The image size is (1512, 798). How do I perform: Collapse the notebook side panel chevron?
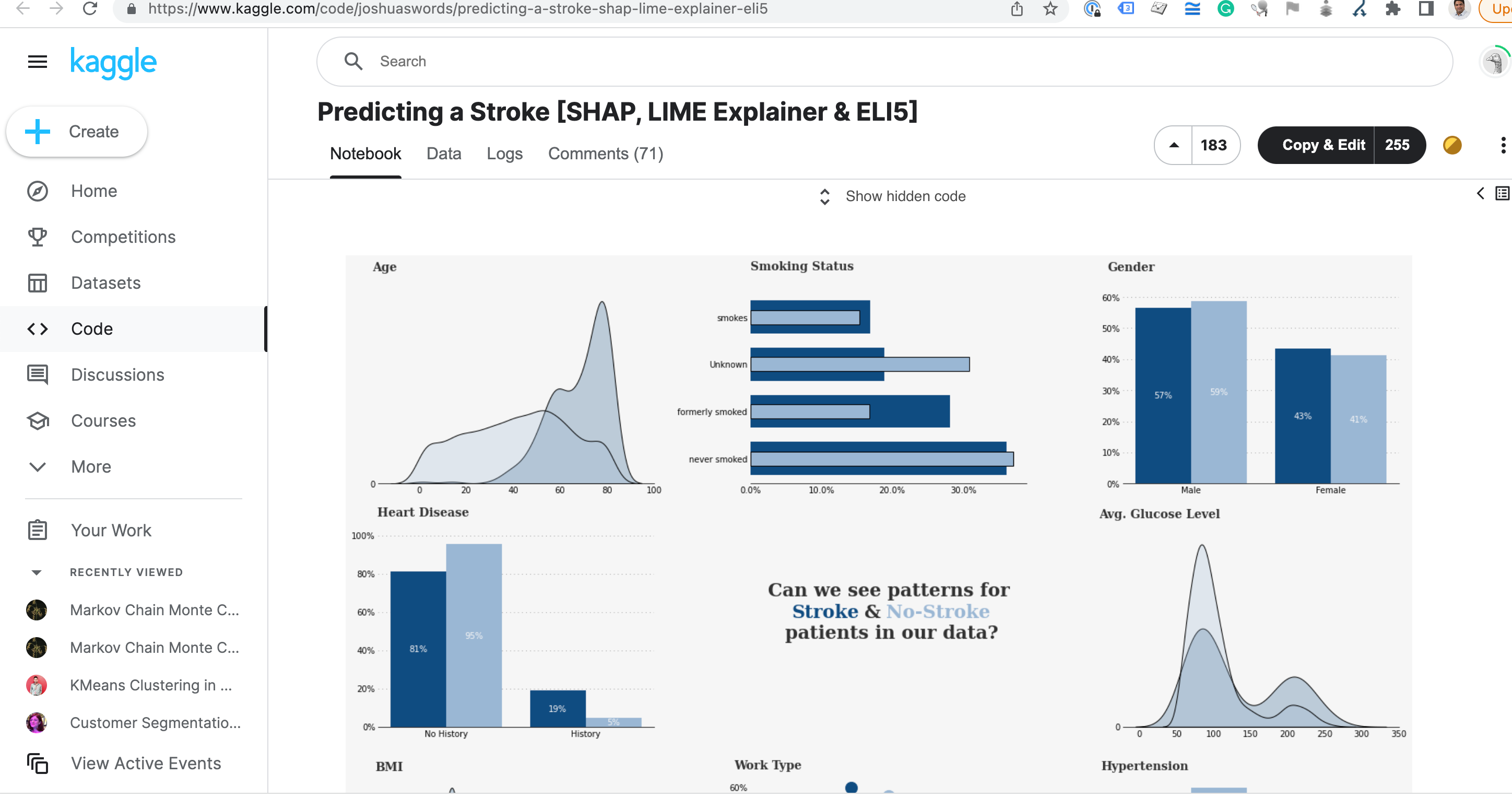pyautogui.click(x=1480, y=193)
